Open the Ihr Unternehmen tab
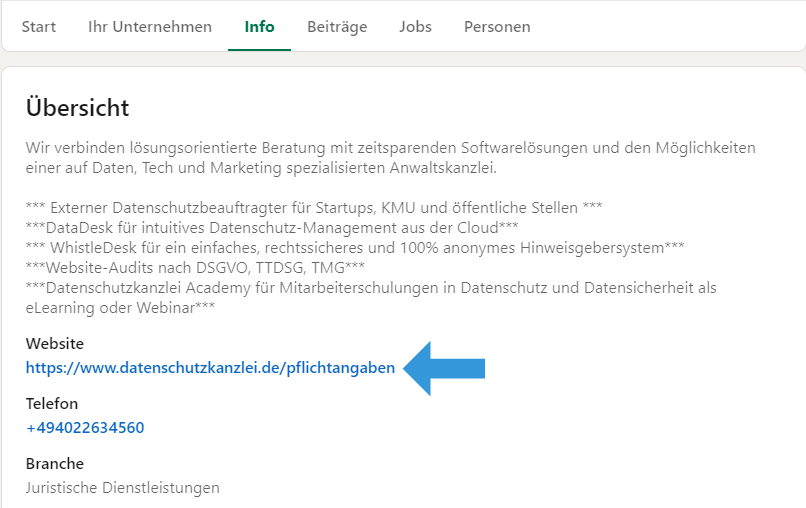Image resolution: width=806 pixels, height=508 pixels. tap(150, 27)
